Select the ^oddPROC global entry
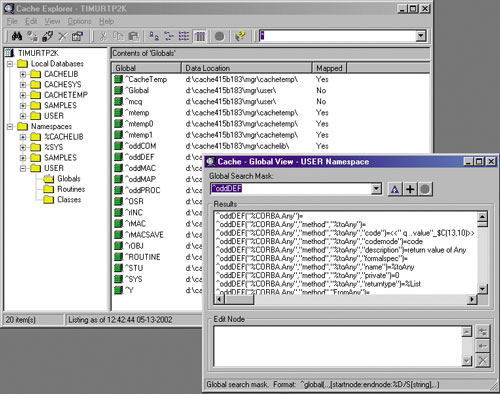This screenshot has width=500, height=394. 137,190
